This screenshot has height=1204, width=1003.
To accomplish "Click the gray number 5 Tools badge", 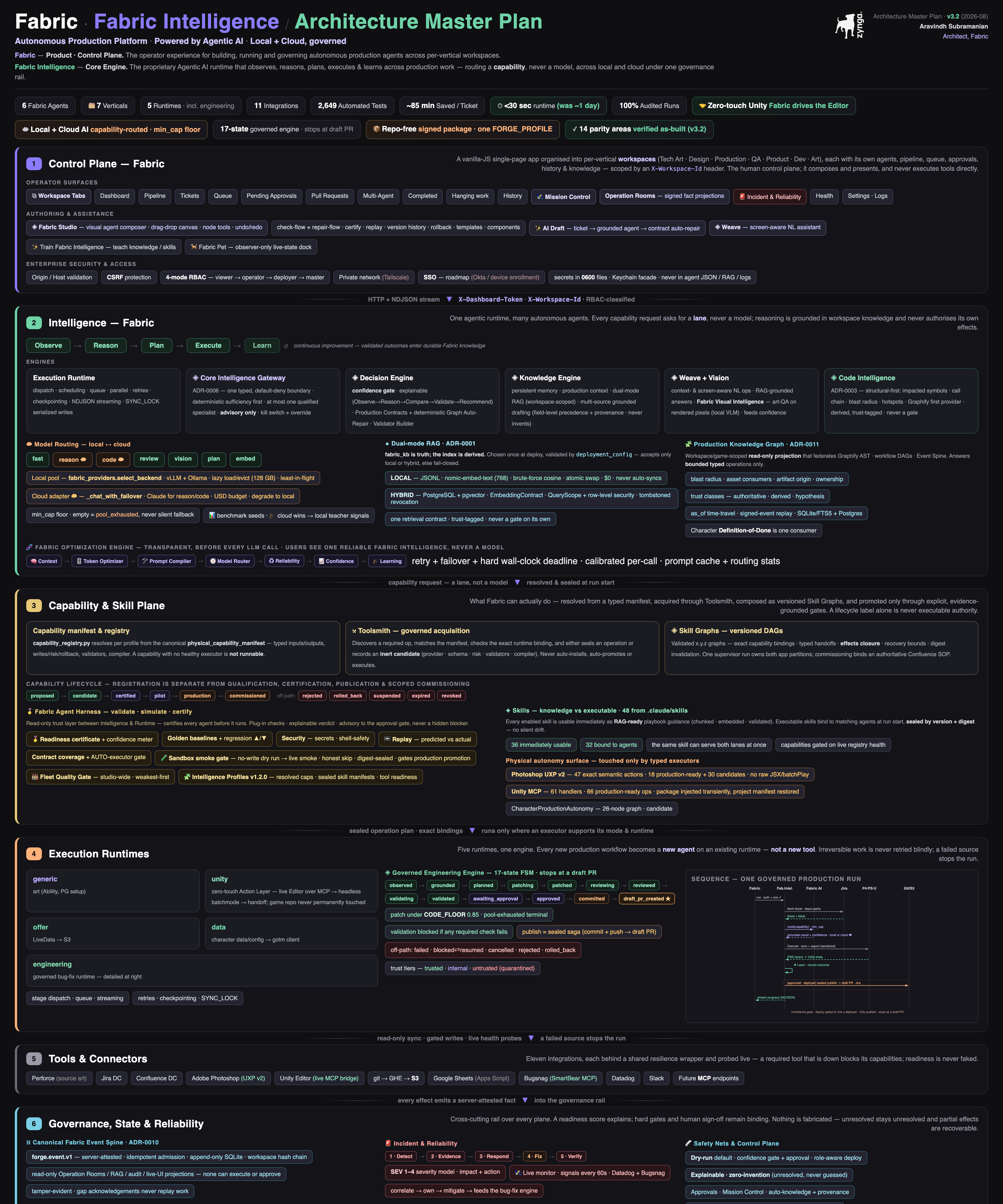I will coord(34,1059).
